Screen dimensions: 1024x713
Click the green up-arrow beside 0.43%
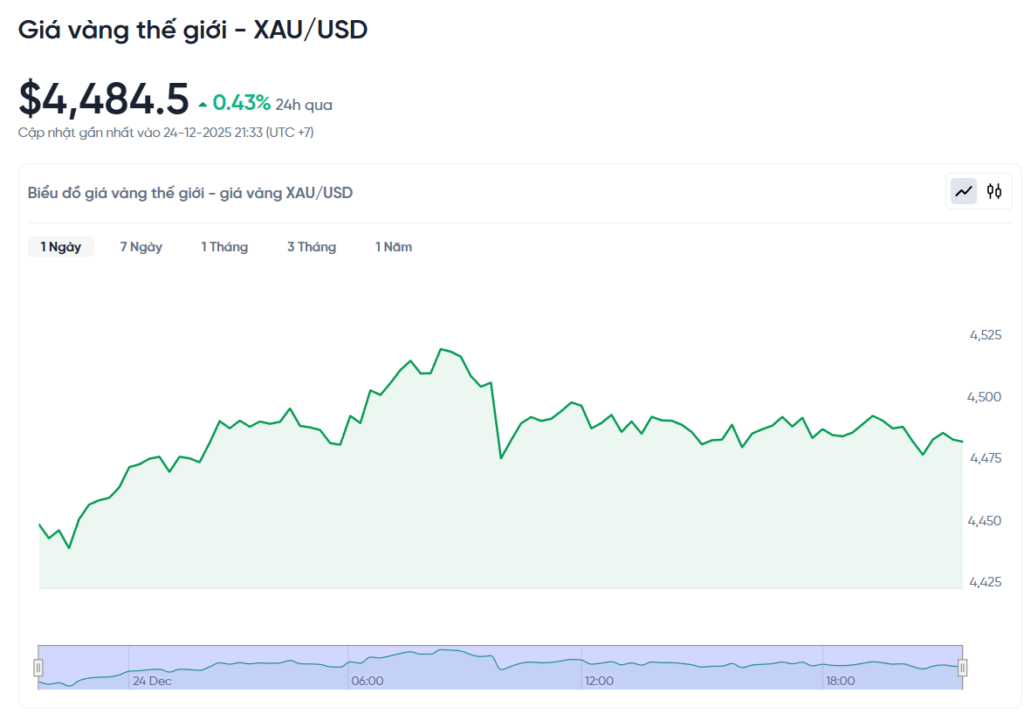click(203, 103)
